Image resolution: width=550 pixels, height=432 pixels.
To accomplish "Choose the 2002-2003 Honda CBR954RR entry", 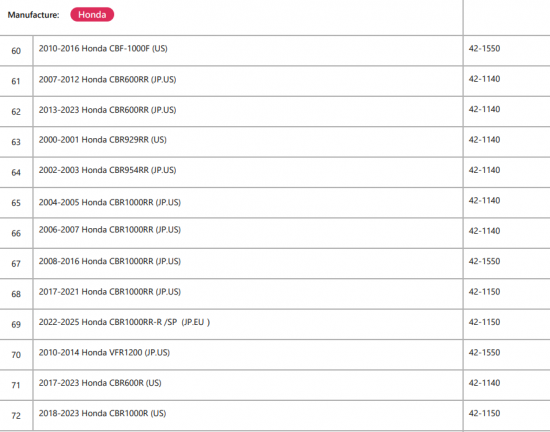I will (x=107, y=170).
